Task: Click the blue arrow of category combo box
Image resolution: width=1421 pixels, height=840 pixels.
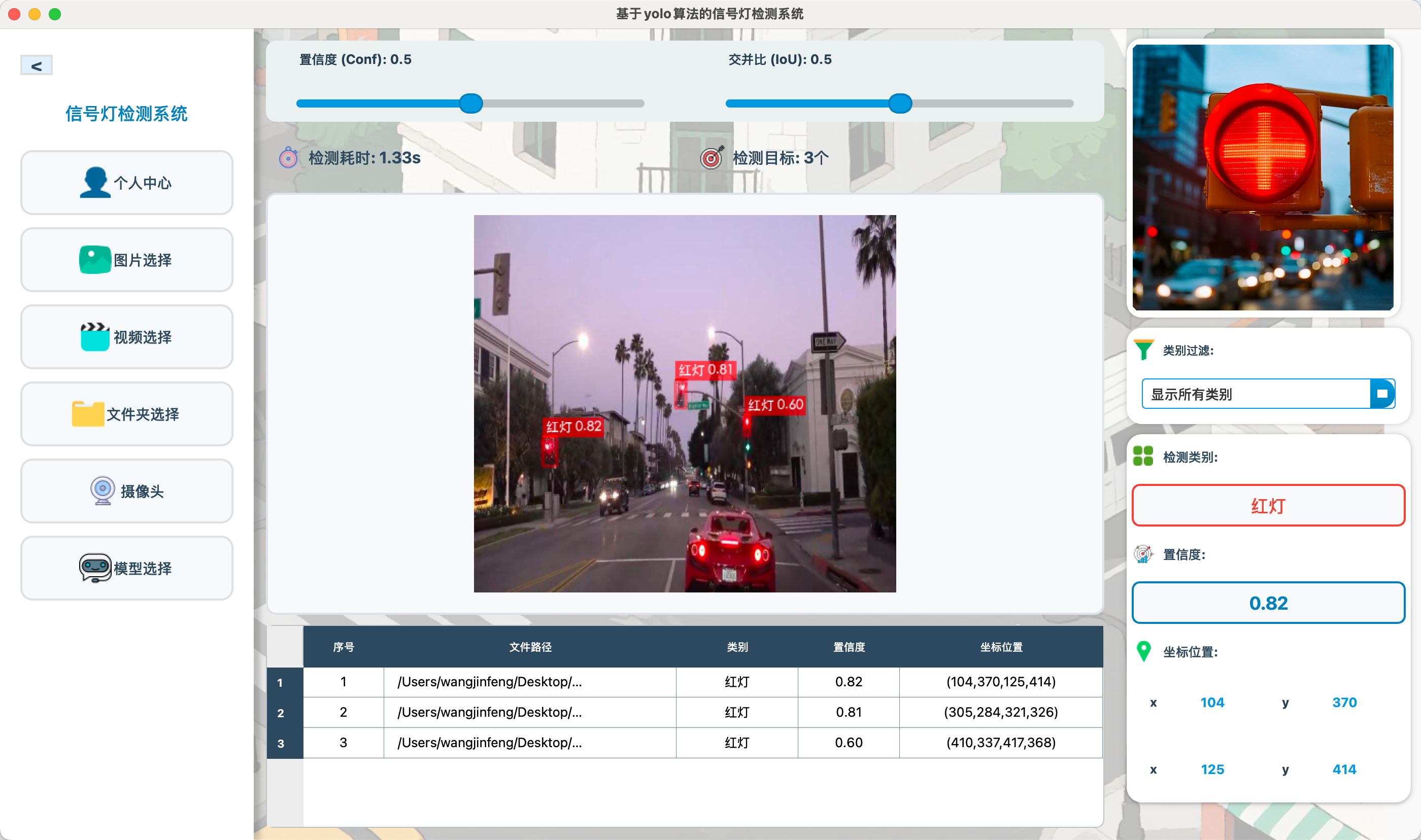Action: click(x=1382, y=394)
